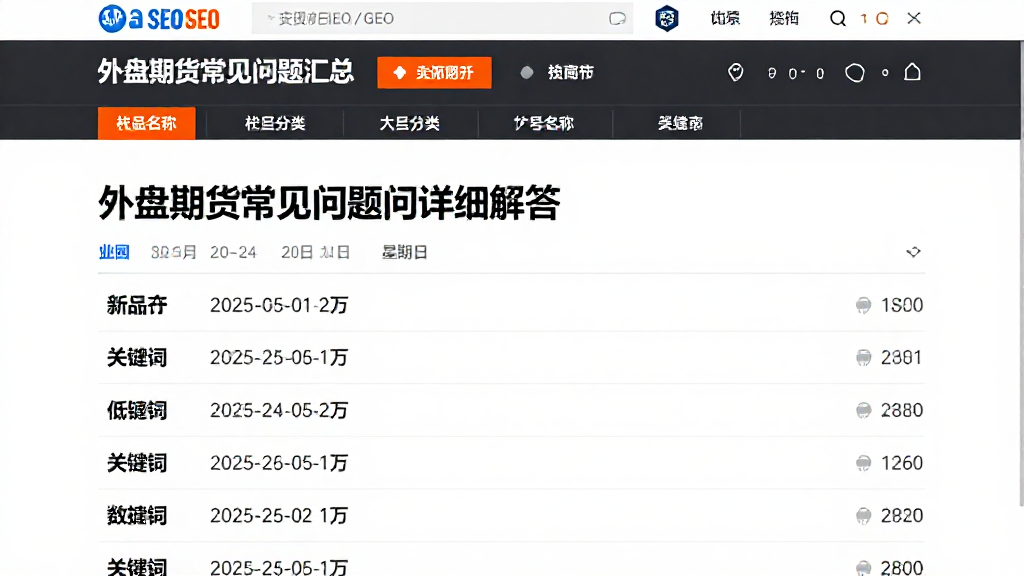Click the view icon beside 2801

pos(863,358)
